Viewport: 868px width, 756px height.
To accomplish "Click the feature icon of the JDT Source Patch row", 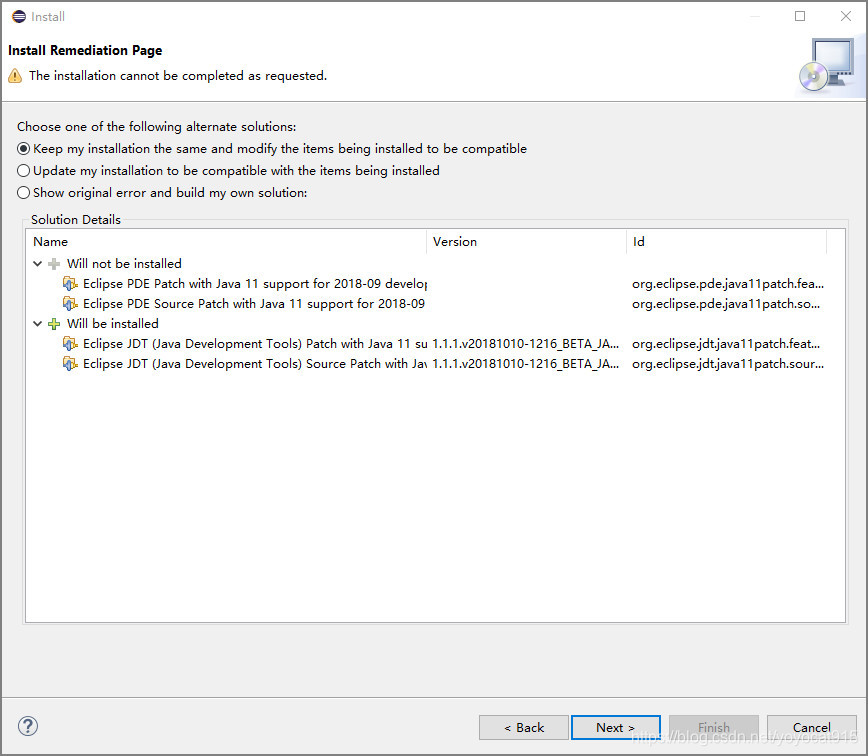I will (x=70, y=364).
